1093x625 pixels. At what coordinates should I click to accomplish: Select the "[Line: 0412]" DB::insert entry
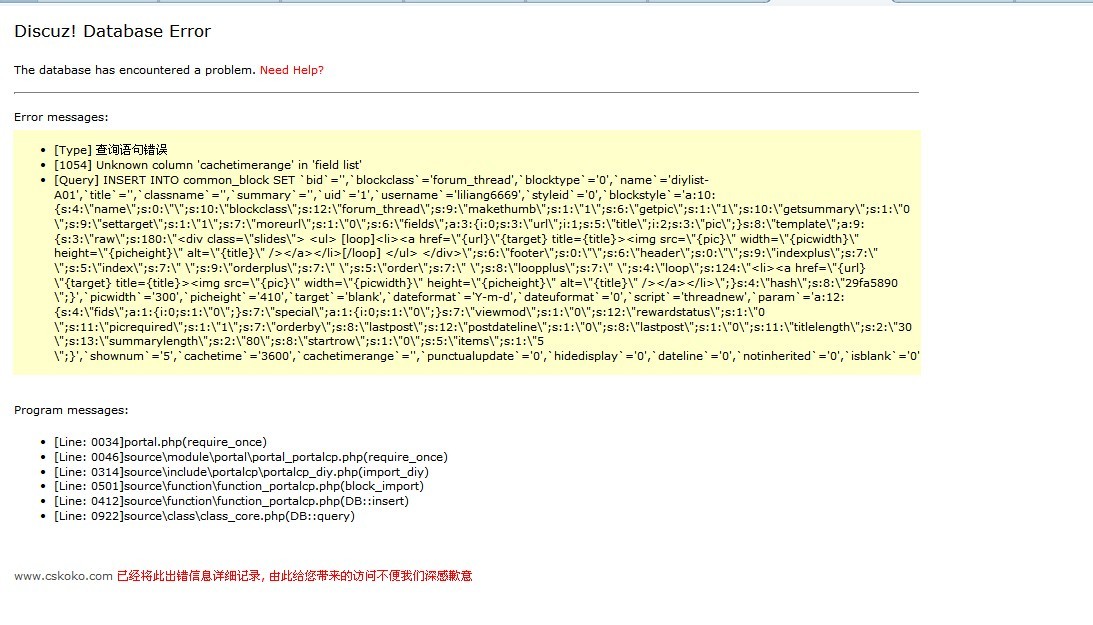pos(231,501)
